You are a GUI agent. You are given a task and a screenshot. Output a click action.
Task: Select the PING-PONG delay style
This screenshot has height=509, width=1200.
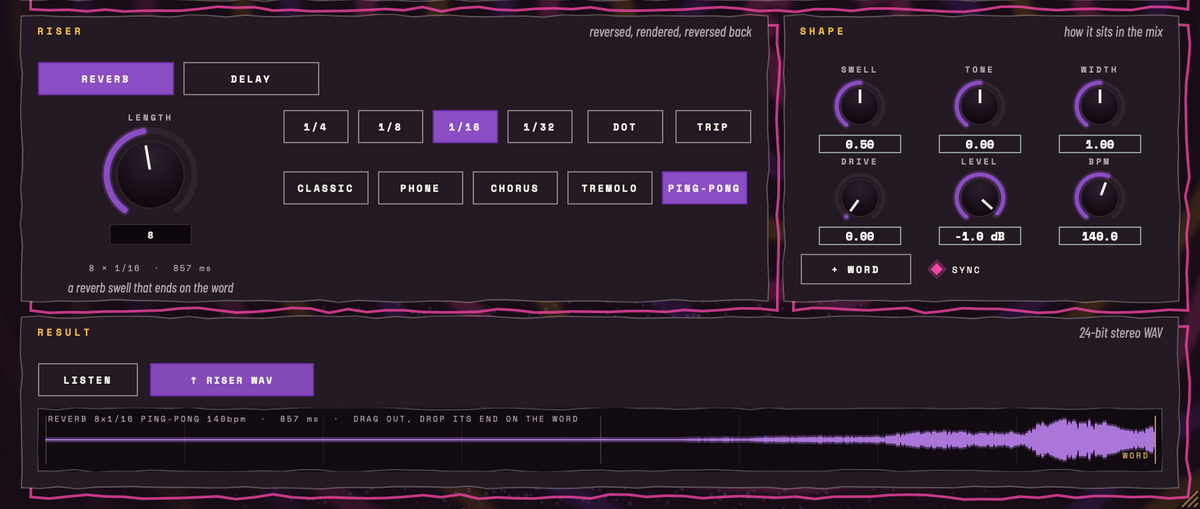pyautogui.click(x=704, y=188)
